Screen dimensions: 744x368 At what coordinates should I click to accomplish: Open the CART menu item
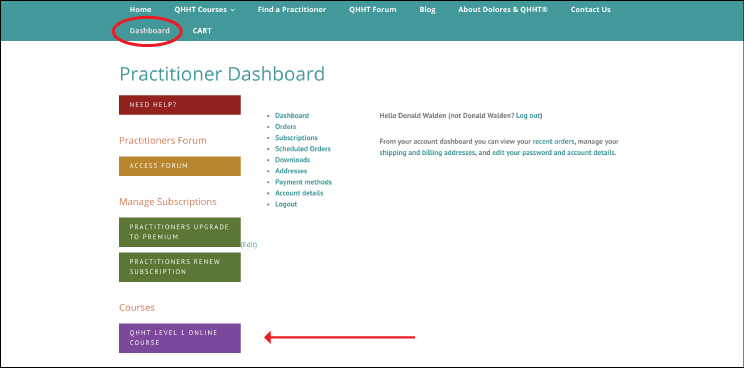coord(202,31)
